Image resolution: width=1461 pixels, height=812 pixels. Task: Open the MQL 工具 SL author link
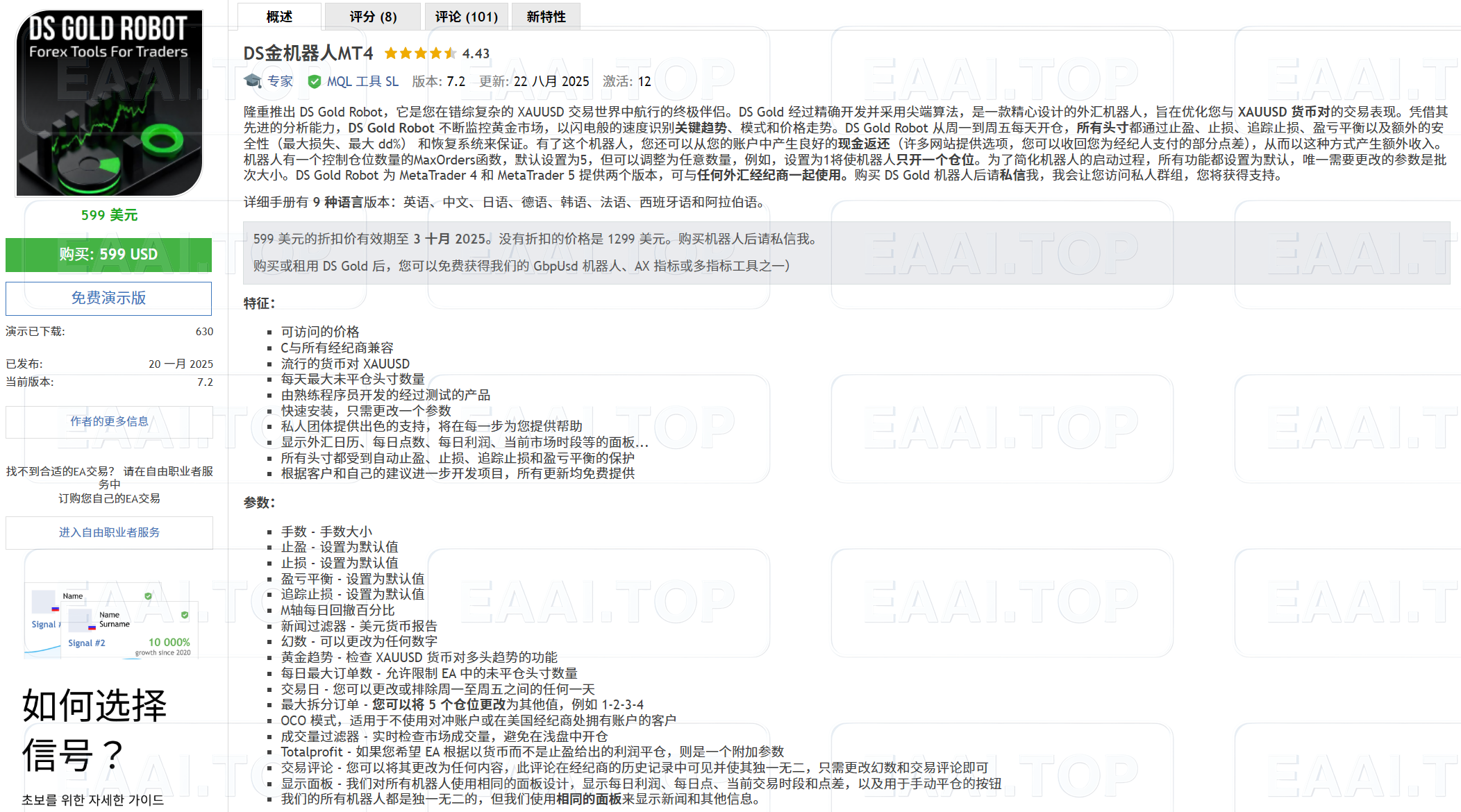click(x=362, y=82)
